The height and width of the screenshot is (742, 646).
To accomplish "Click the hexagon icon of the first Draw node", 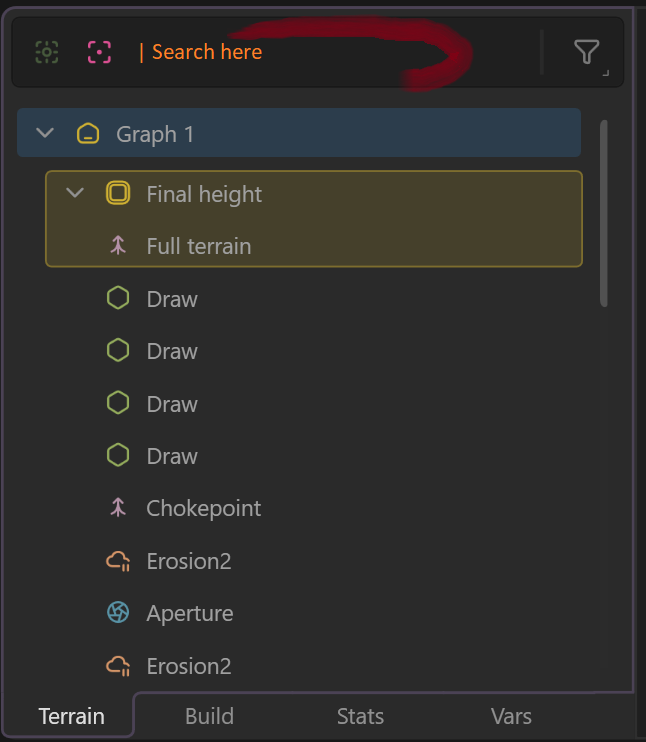I will (x=118, y=299).
